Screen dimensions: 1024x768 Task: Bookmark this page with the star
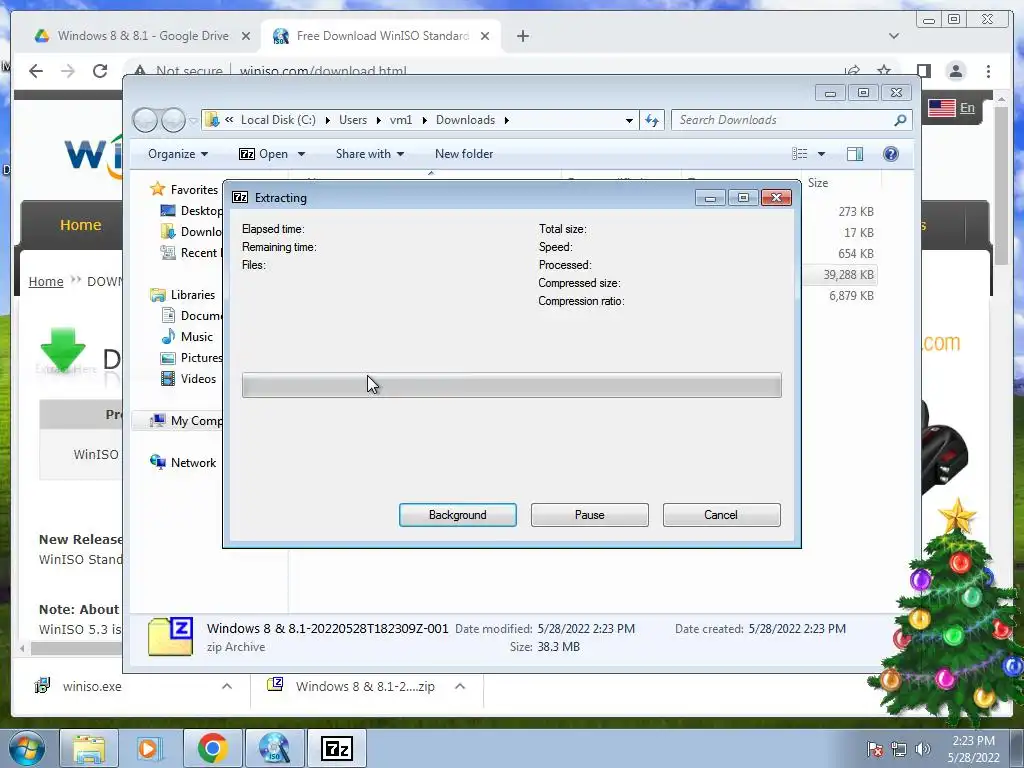coord(884,71)
